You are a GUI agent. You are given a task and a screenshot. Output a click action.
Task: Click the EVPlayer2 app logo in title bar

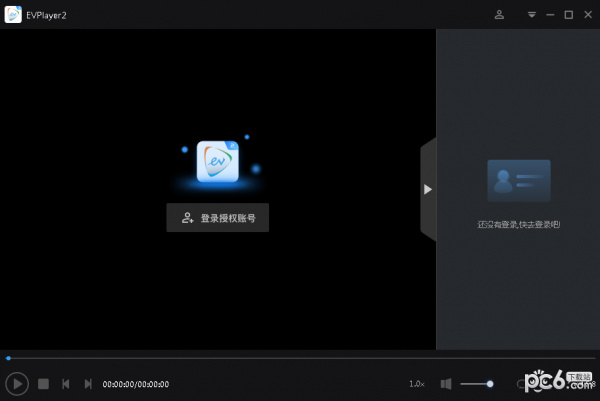[13, 15]
